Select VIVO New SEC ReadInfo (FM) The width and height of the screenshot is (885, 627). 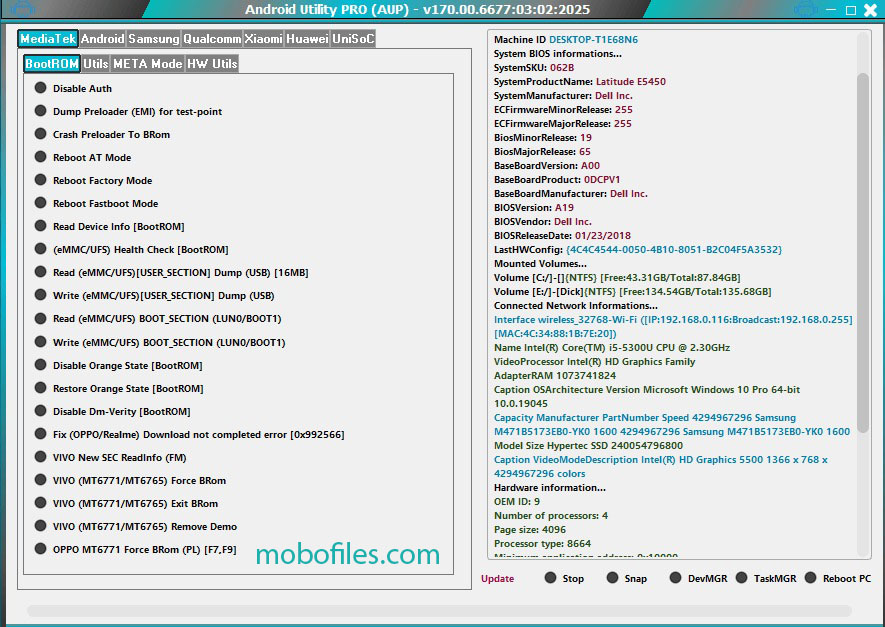pyautogui.click(x=111, y=458)
